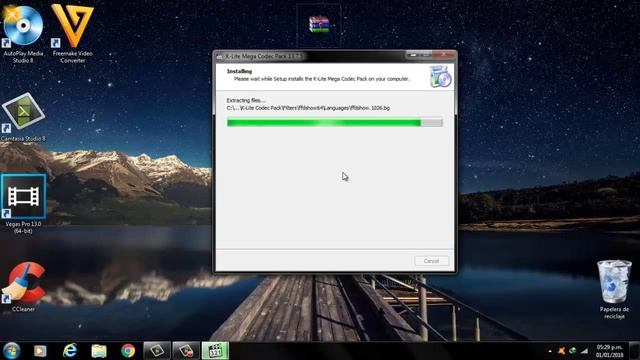The image size is (640, 360).
Task: Cancel the K-Lite Codec Pack installation
Action: click(431, 261)
